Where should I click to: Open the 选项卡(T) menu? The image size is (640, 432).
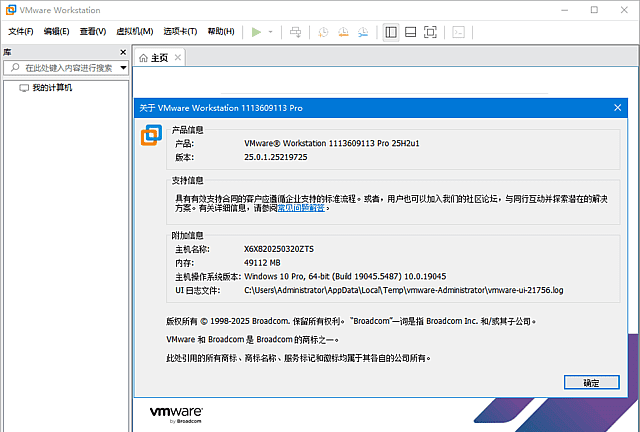click(x=180, y=31)
